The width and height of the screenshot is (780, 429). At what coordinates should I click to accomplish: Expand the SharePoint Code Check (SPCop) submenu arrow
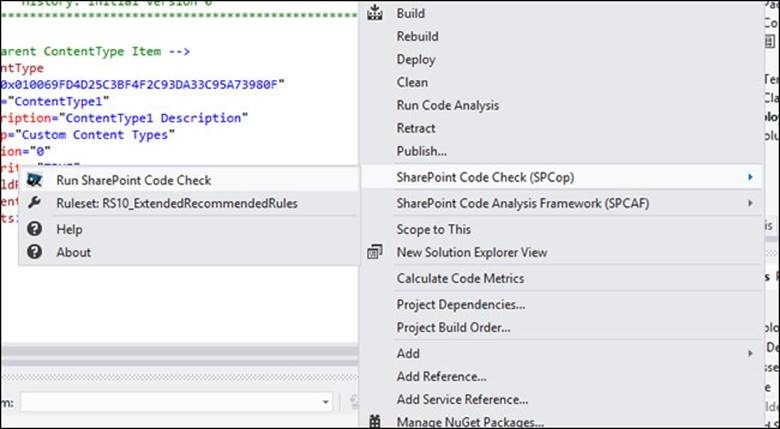pyautogui.click(x=750, y=178)
